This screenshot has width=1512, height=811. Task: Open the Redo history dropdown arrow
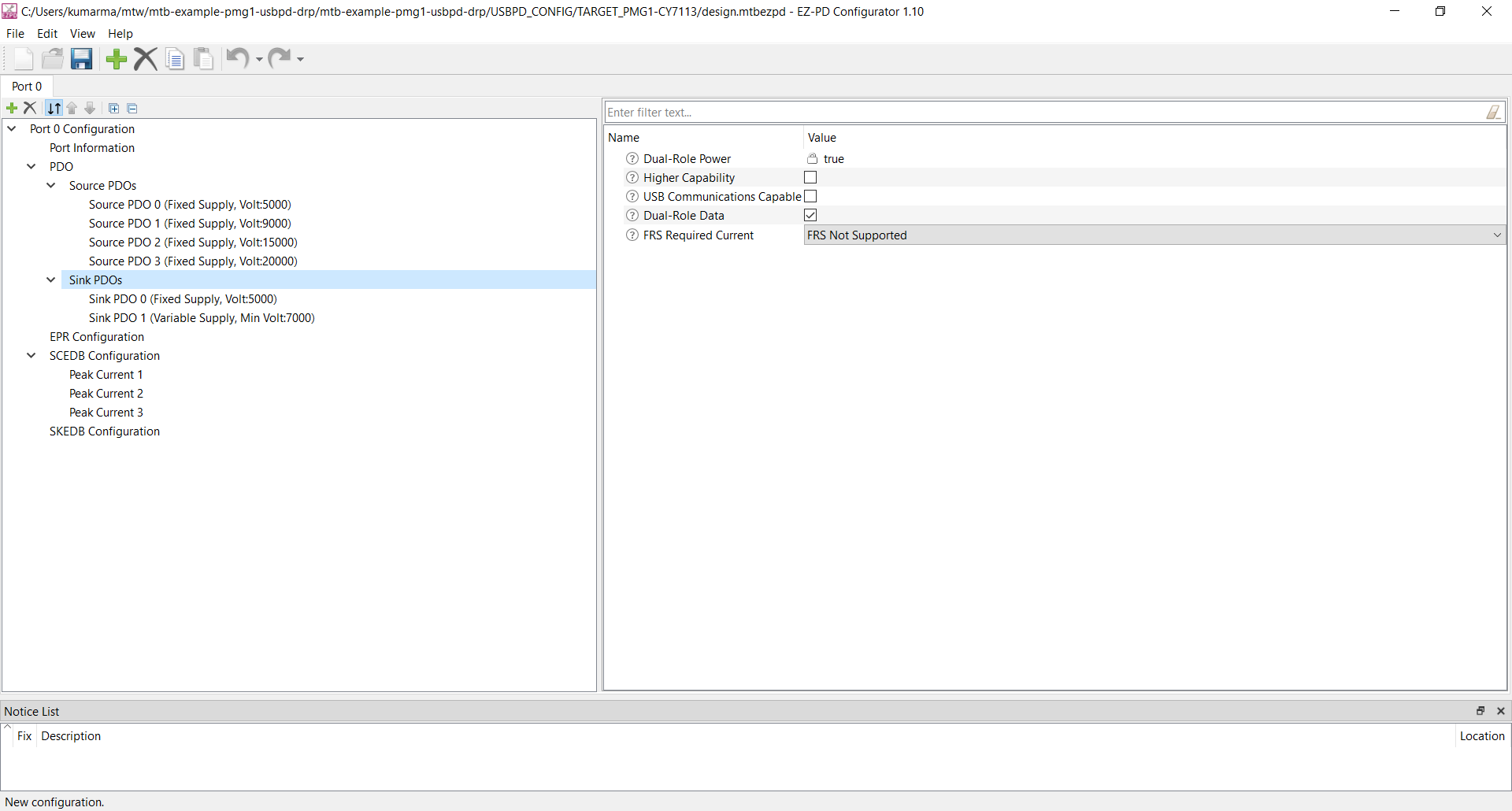point(300,59)
